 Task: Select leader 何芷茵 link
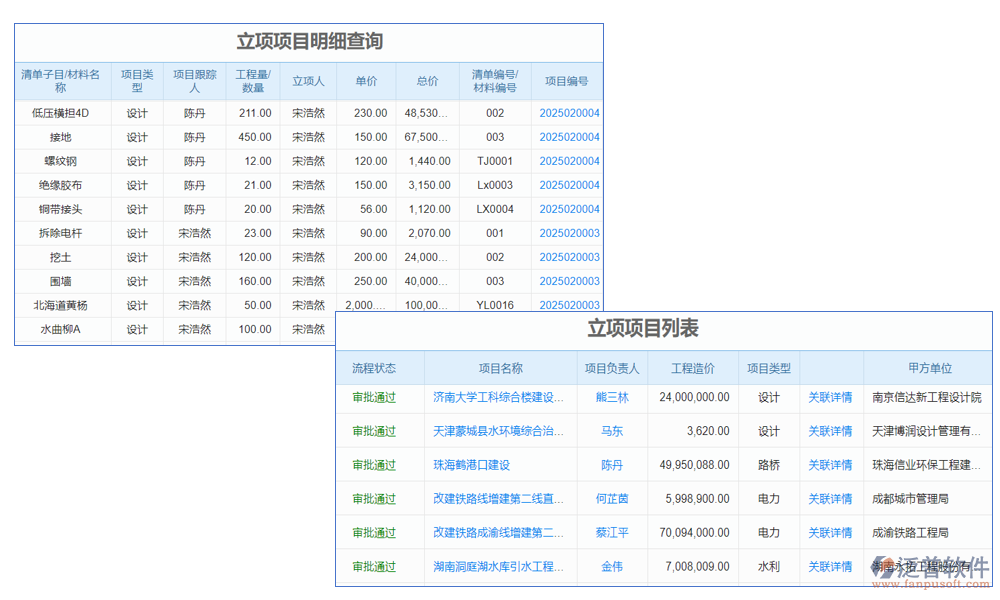click(x=613, y=498)
